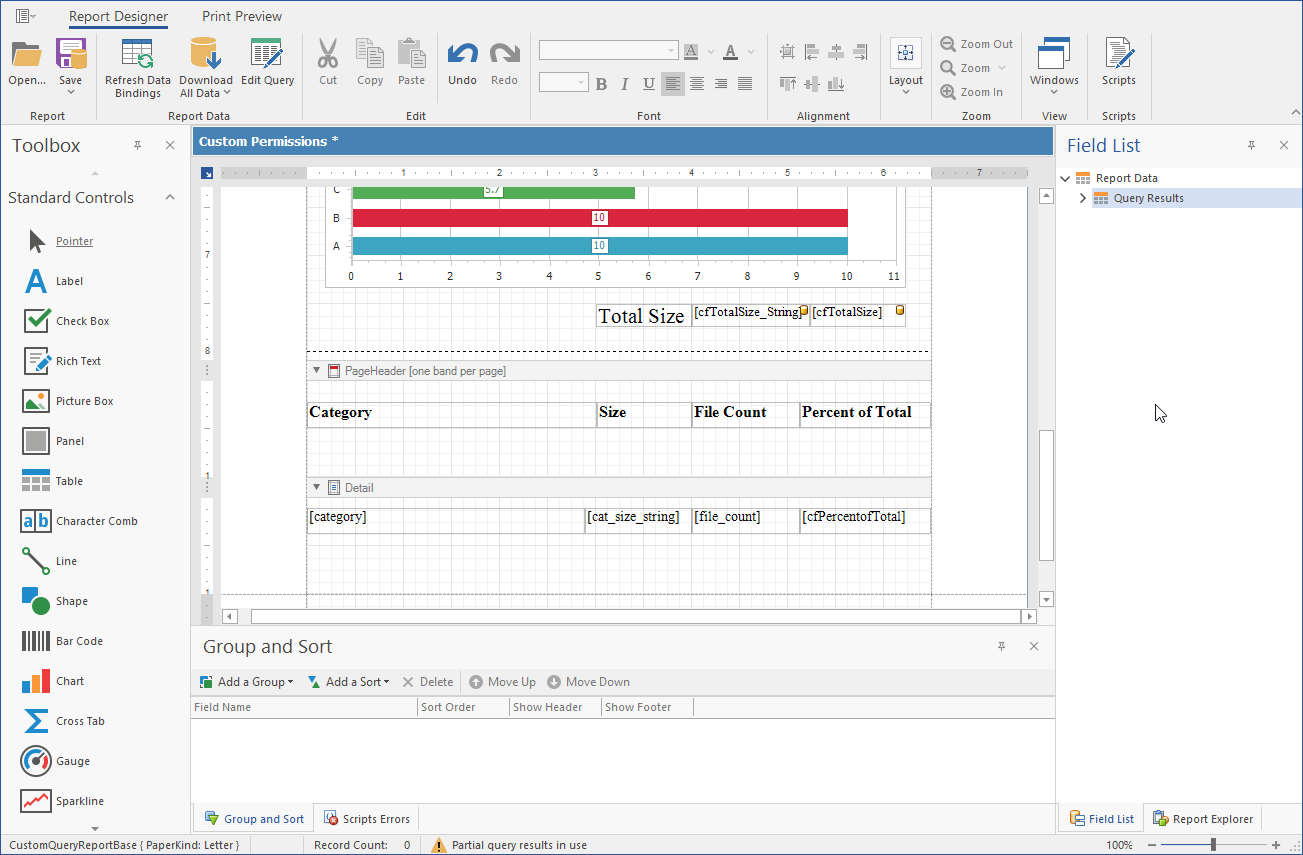Toggle align text left button

point(673,84)
